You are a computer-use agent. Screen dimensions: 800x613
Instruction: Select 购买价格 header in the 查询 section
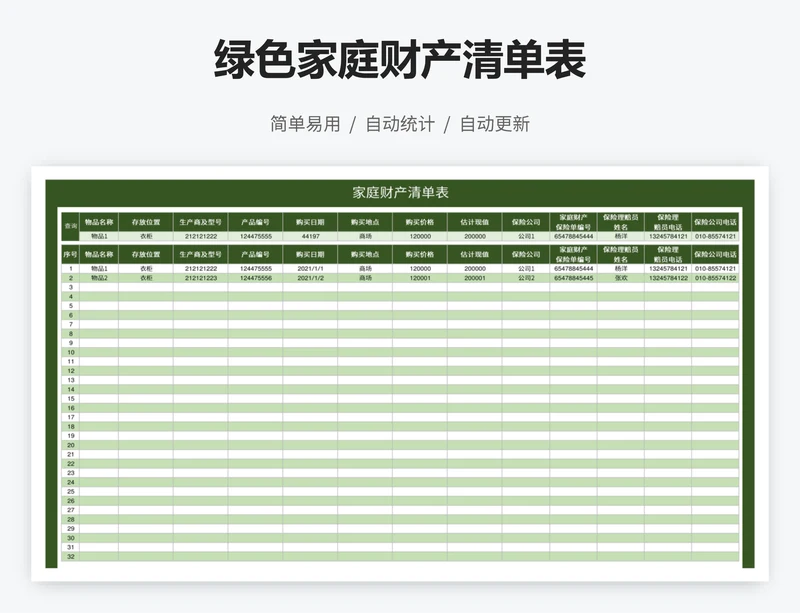pos(420,222)
